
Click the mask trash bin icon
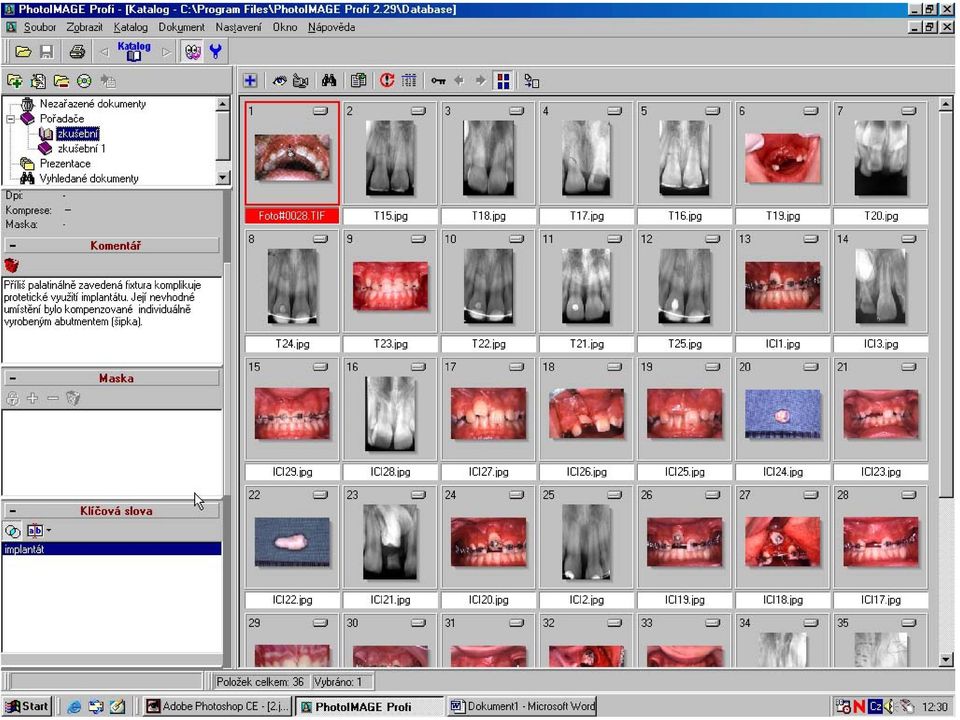[73, 398]
